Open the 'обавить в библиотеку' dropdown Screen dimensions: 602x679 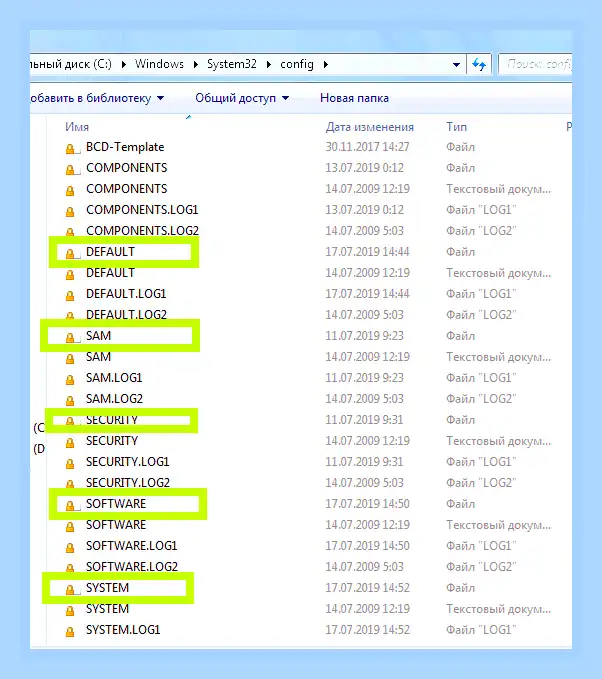97,98
